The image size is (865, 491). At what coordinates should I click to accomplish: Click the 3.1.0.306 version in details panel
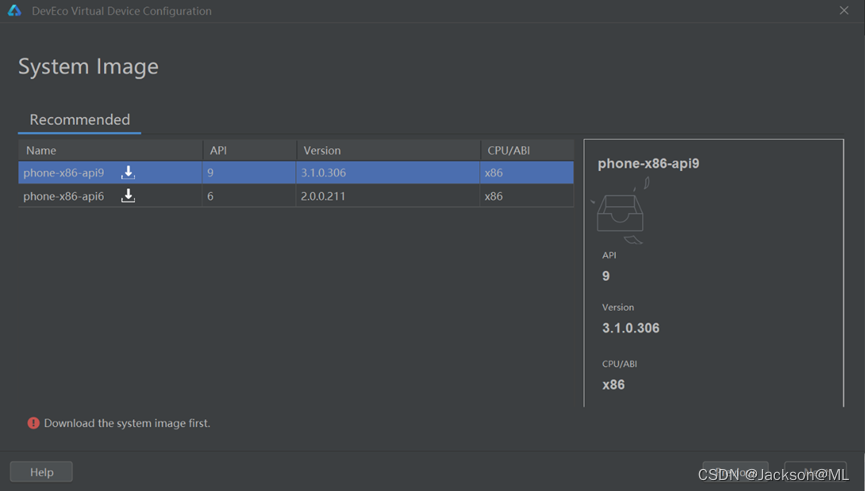[631, 328]
